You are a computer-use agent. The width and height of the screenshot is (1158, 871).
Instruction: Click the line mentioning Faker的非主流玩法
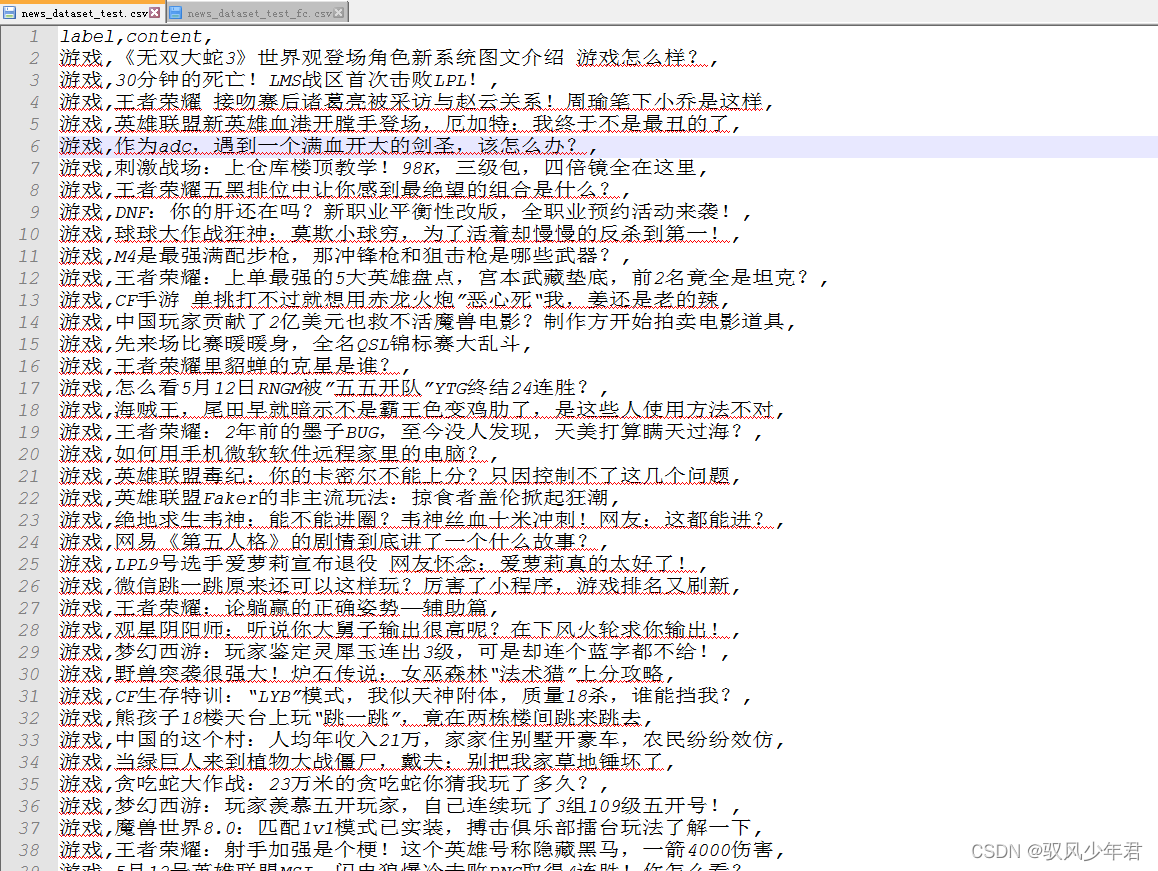340,498
